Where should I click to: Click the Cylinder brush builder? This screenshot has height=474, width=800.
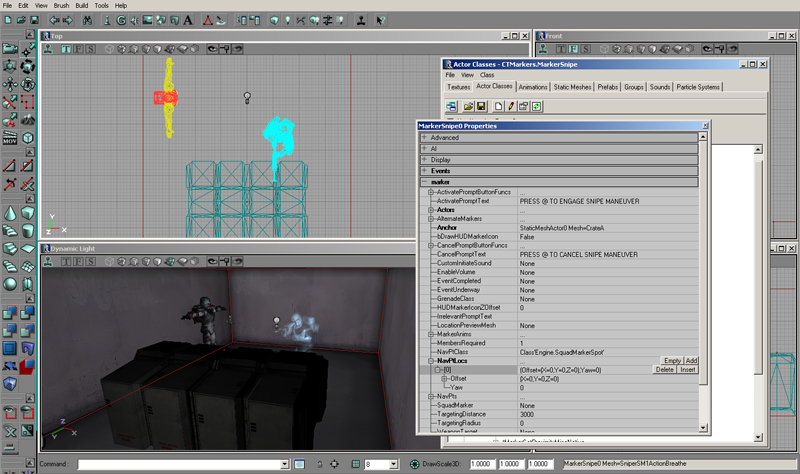click(28, 231)
